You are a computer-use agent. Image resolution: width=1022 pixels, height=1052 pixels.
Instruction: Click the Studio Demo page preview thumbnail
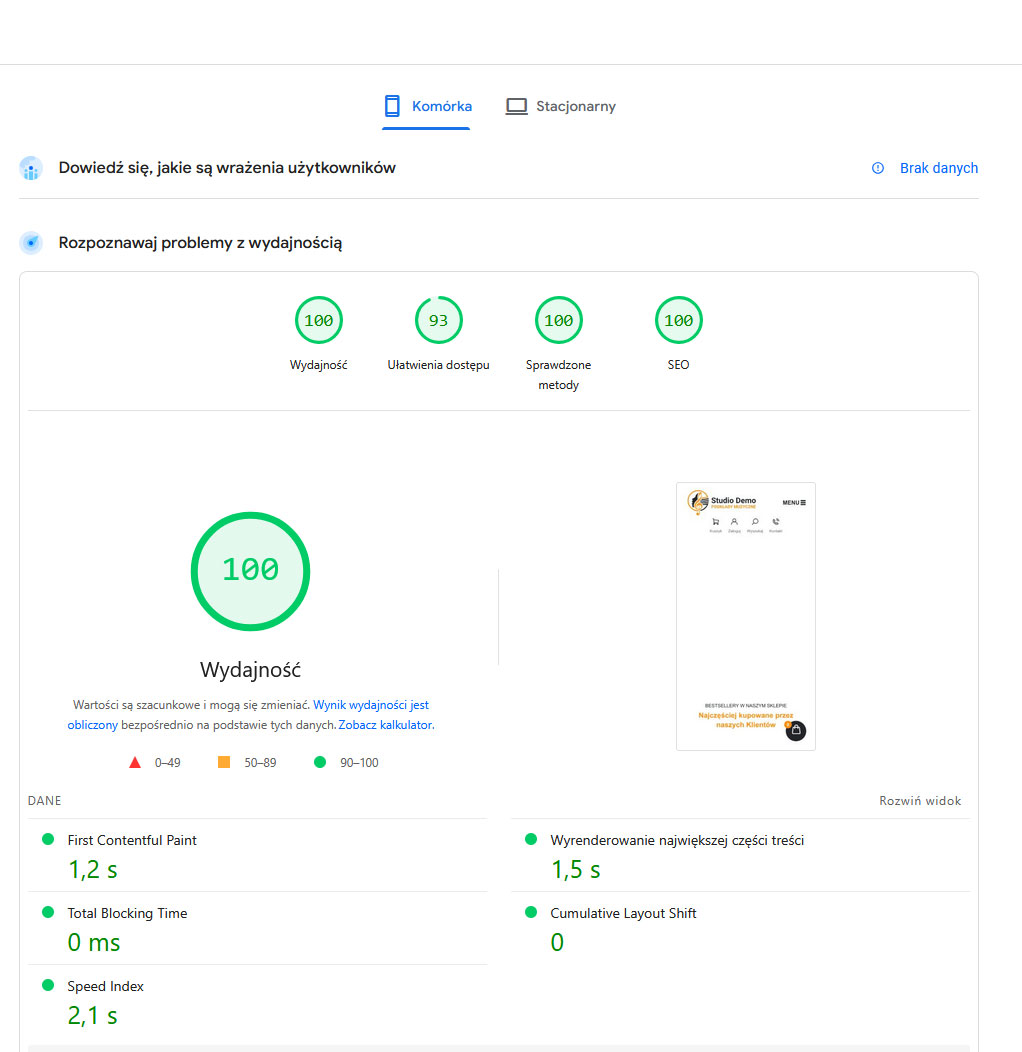(745, 616)
